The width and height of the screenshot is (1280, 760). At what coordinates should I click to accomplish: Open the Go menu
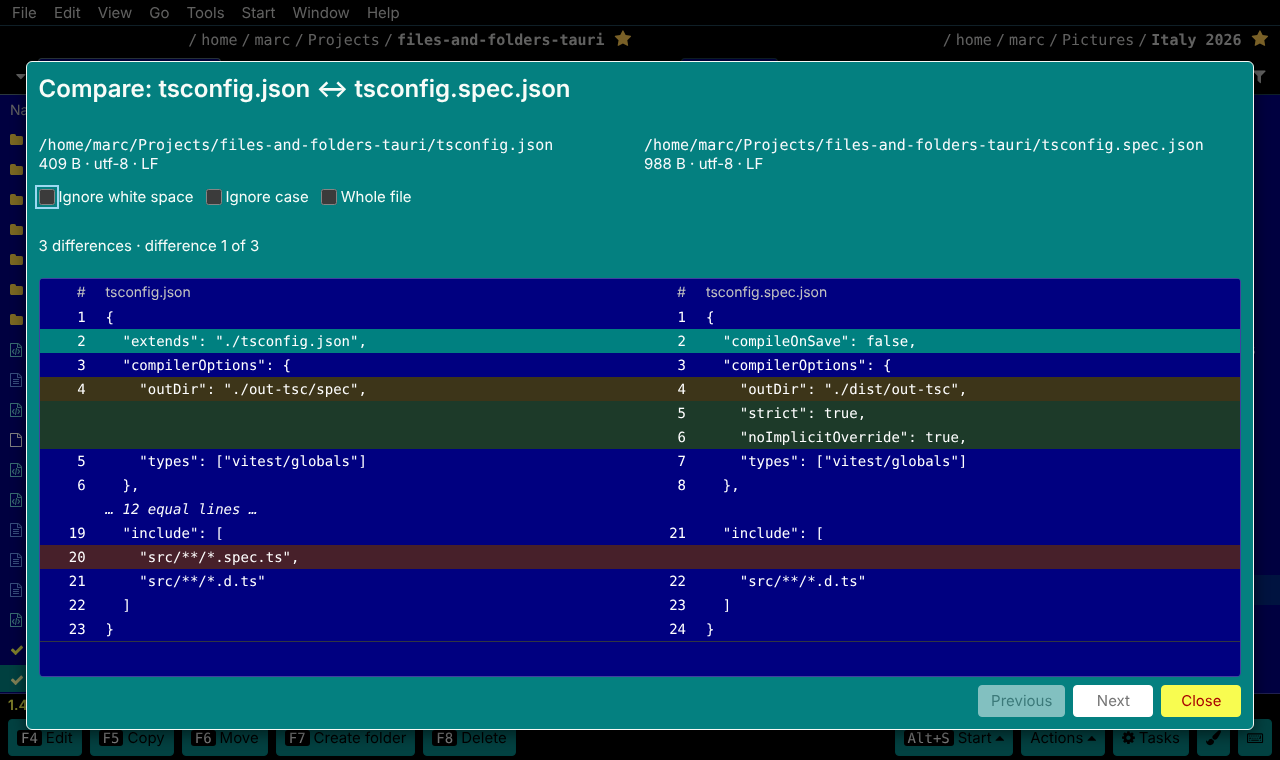tap(159, 13)
